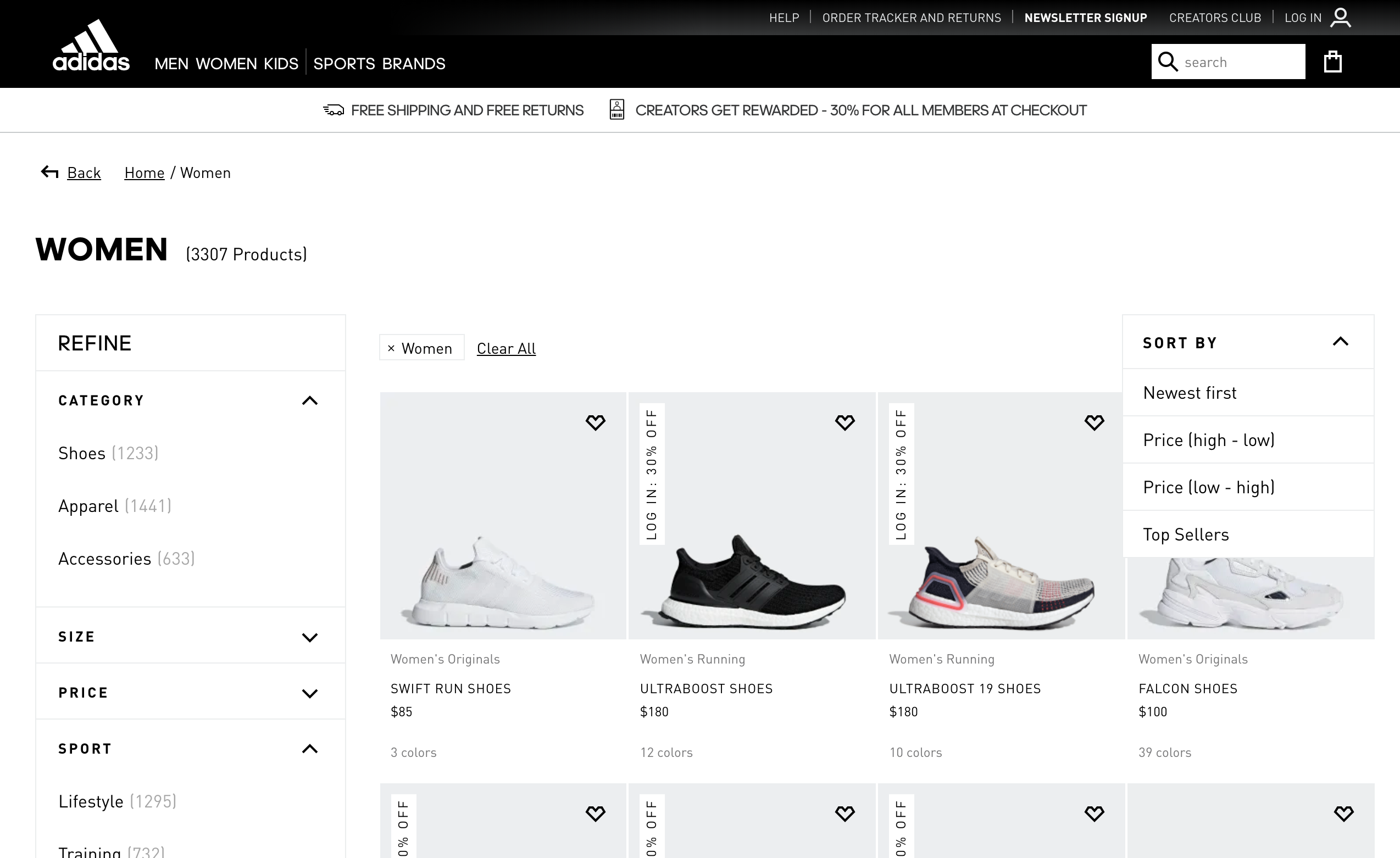Viewport: 1400px width, 858px height.
Task: Filter category by Shoes (1233)
Action: pyautogui.click(x=108, y=453)
